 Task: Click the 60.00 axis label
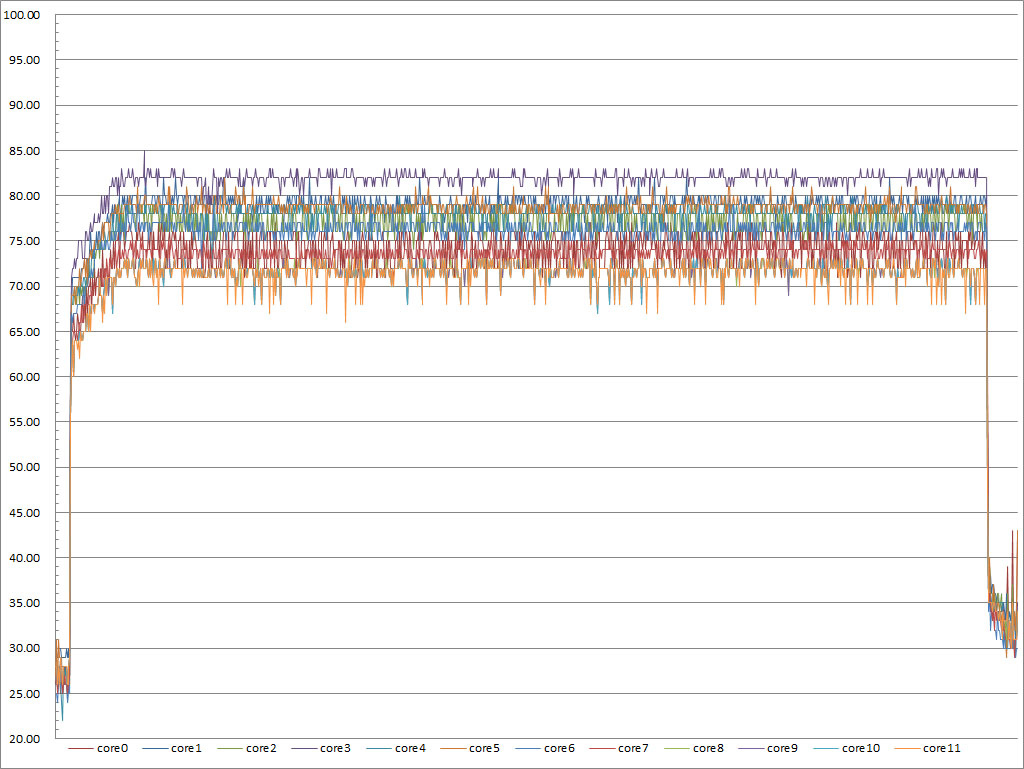[x=24, y=377]
